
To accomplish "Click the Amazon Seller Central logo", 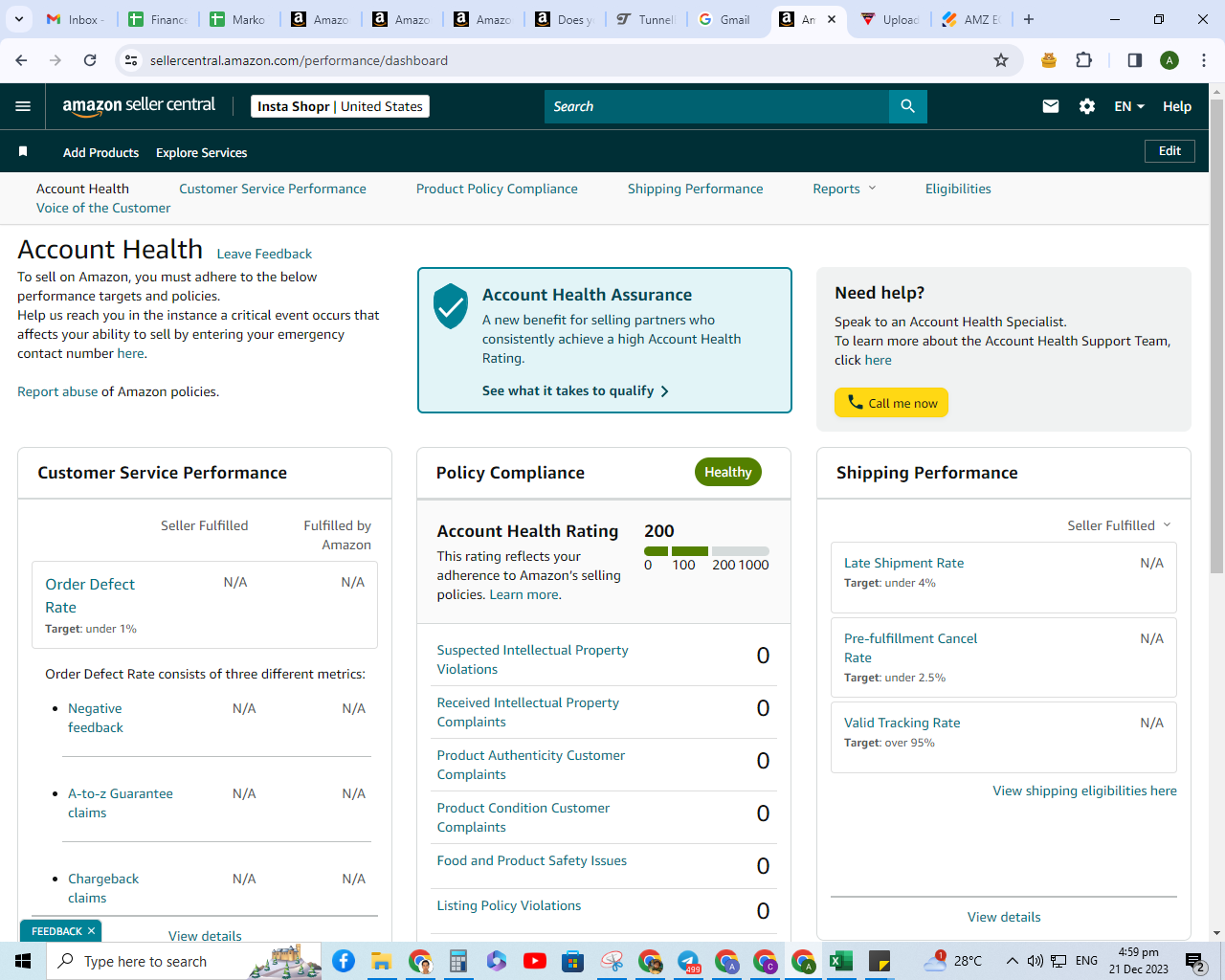I will (x=139, y=106).
